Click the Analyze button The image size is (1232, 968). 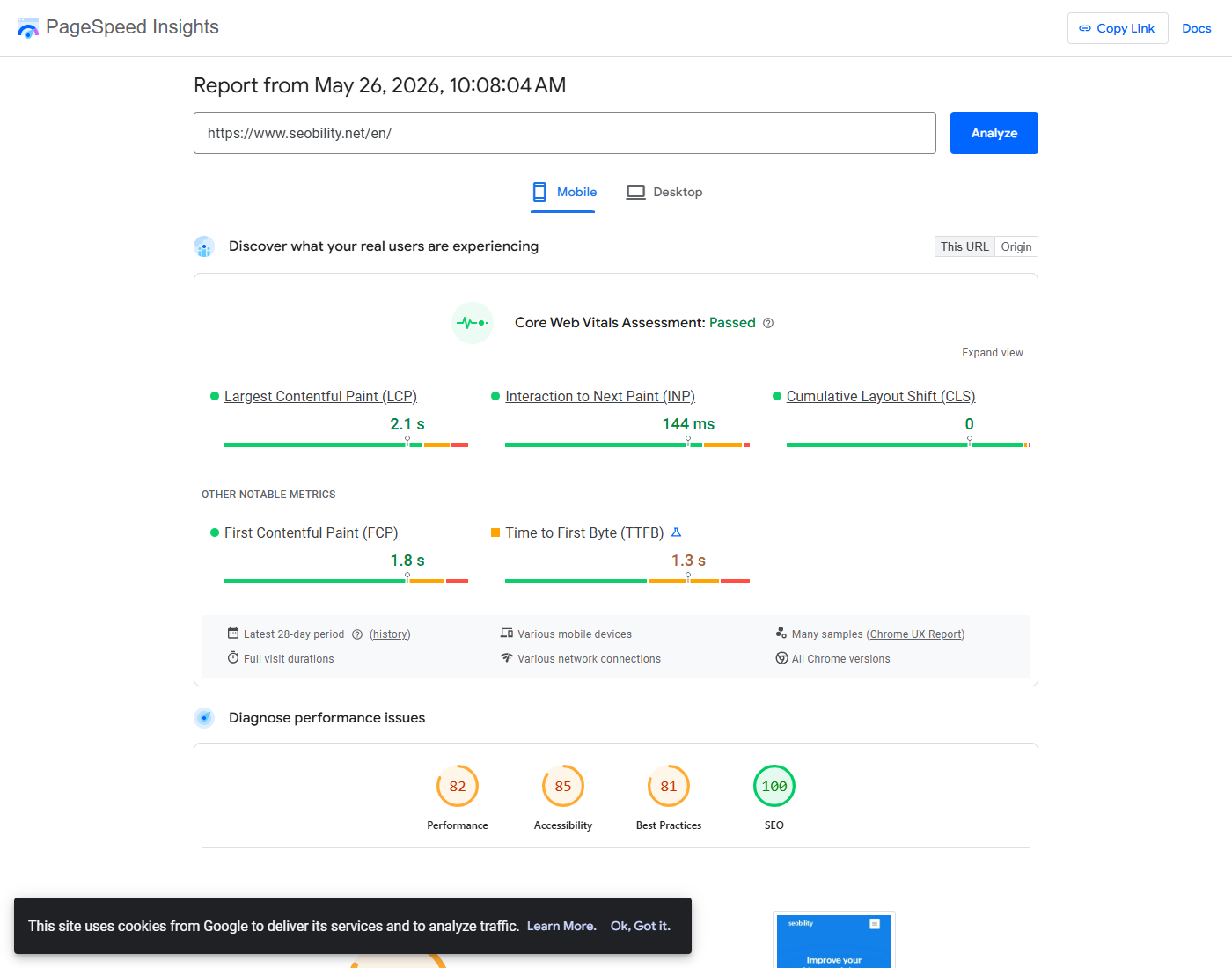pos(994,133)
